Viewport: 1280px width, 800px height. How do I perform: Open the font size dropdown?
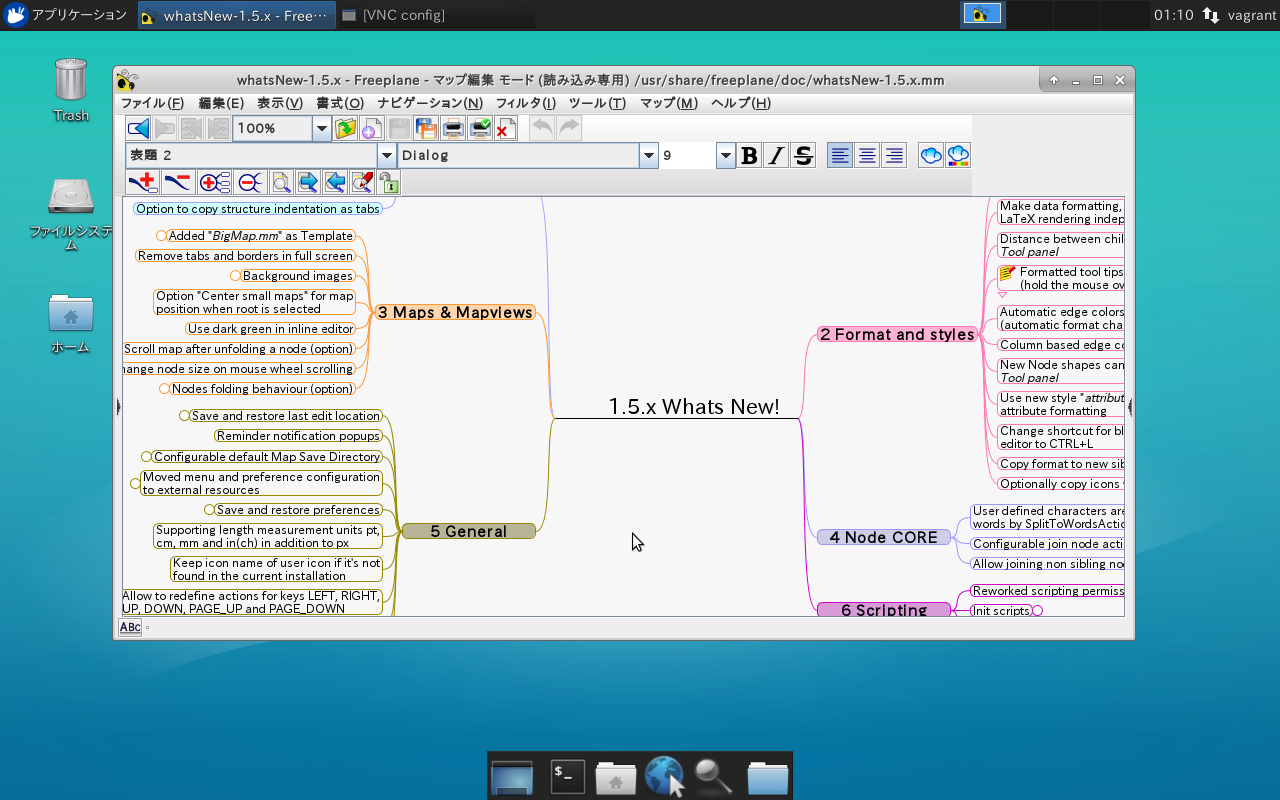(x=726, y=155)
